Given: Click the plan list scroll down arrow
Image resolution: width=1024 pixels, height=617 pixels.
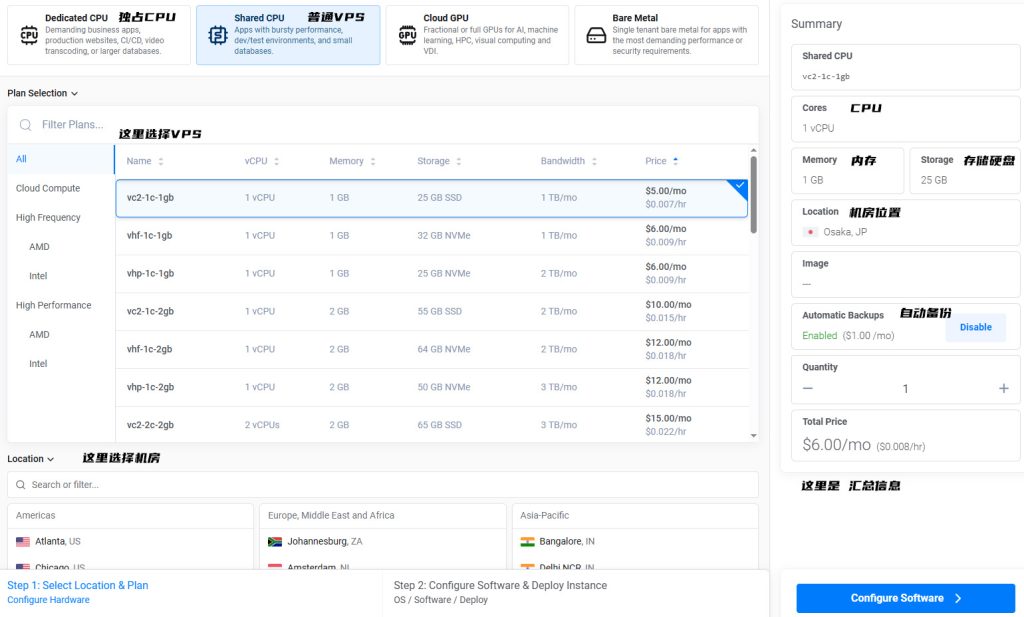Looking at the screenshot, I should pyautogui.click(x=754, y=435).
